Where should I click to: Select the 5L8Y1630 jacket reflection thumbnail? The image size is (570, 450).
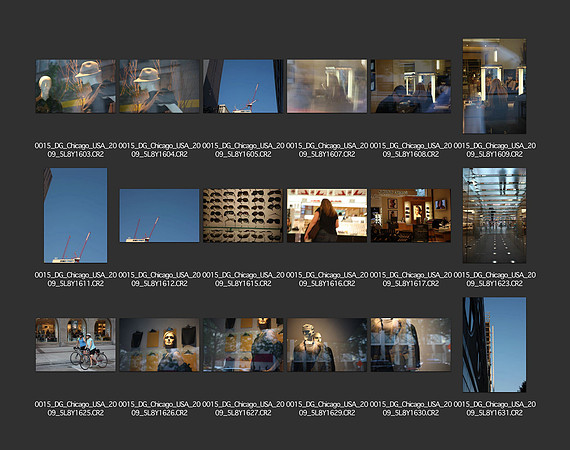pyautogui.click(x=411, y=345)
